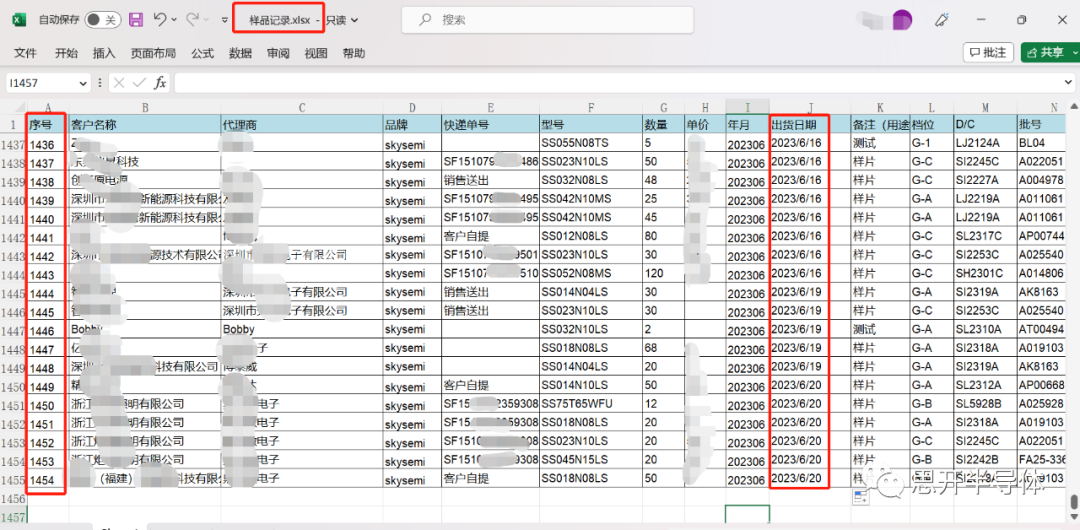
Task: Switch to the 公式 tab
Action: [x=202, y=53]
